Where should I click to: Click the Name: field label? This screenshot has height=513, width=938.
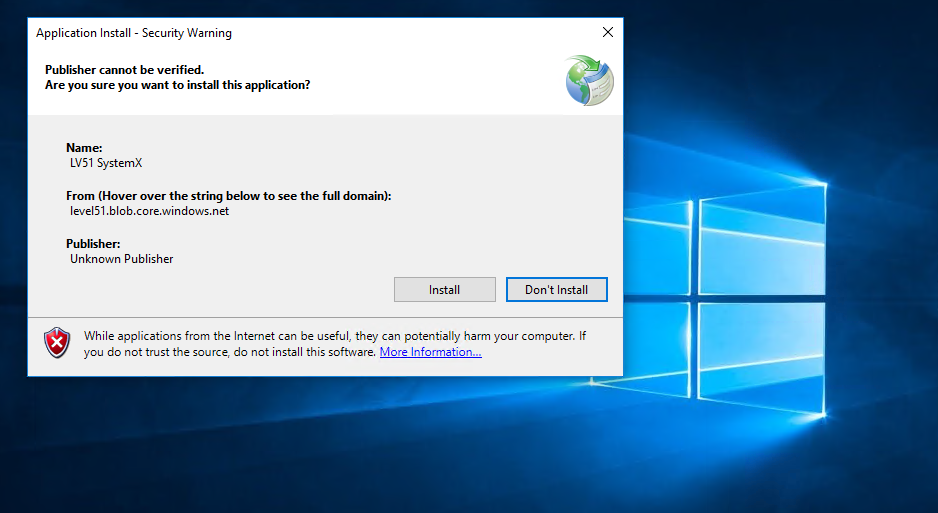pyautogui.click(x=84, y=148)
